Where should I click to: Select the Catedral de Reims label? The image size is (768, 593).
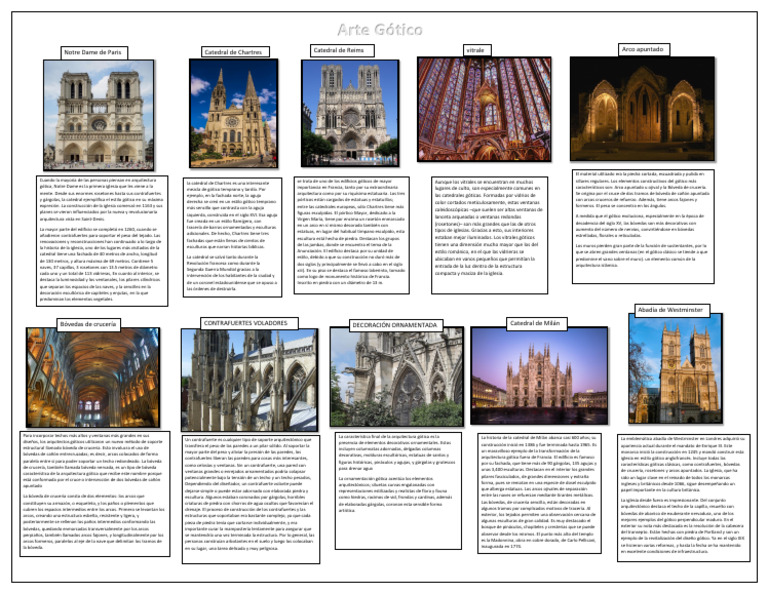pos(342,50)
